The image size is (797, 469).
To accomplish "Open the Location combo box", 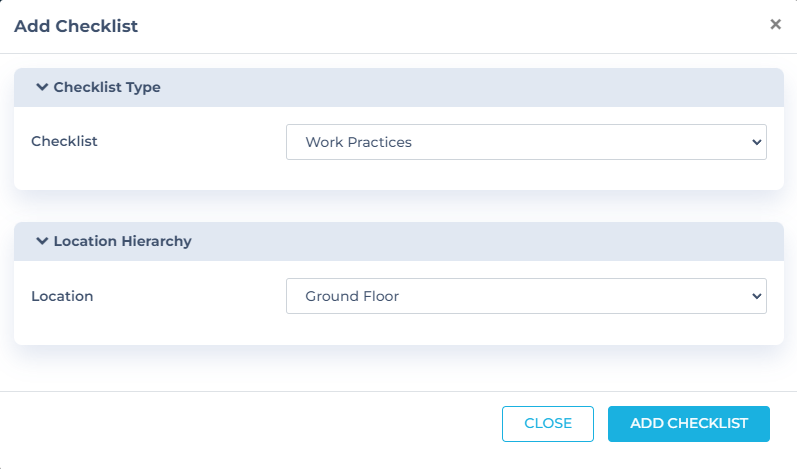I will tap(526, 296).
